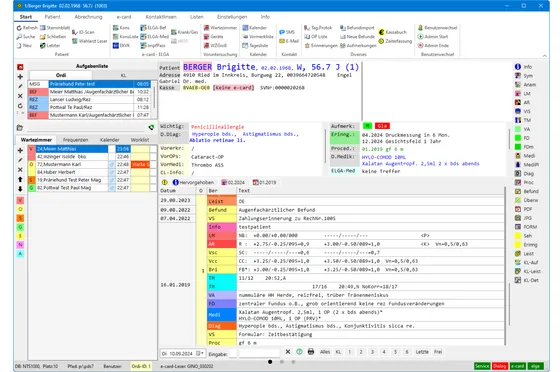560x372 pixels.
Task: Select the orange S color filter in the left strip
Action: 20,218
